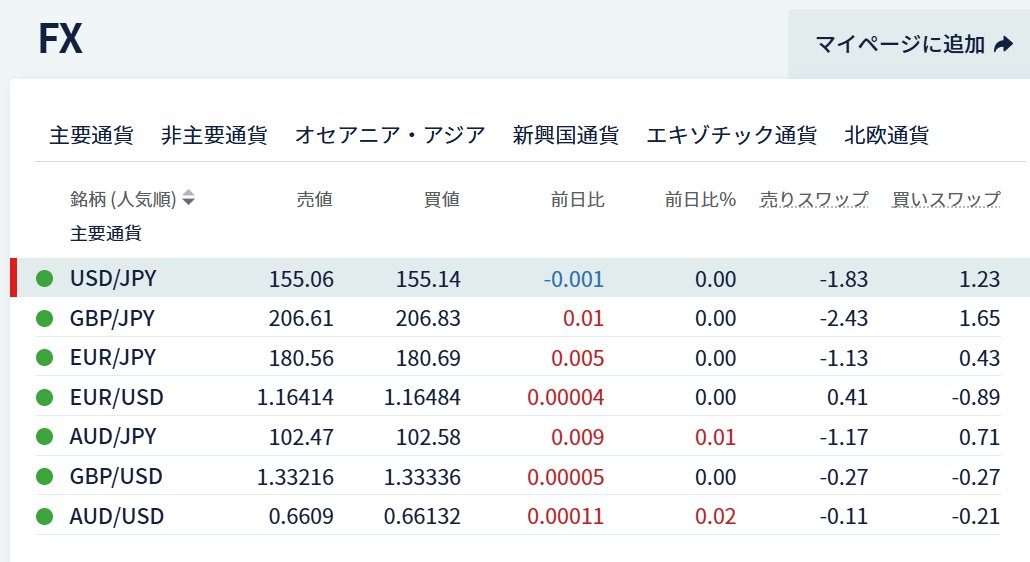The height and width of the screenshot is (562, 1030).
Task: Click the FX page heading
Action: point(60,39)
